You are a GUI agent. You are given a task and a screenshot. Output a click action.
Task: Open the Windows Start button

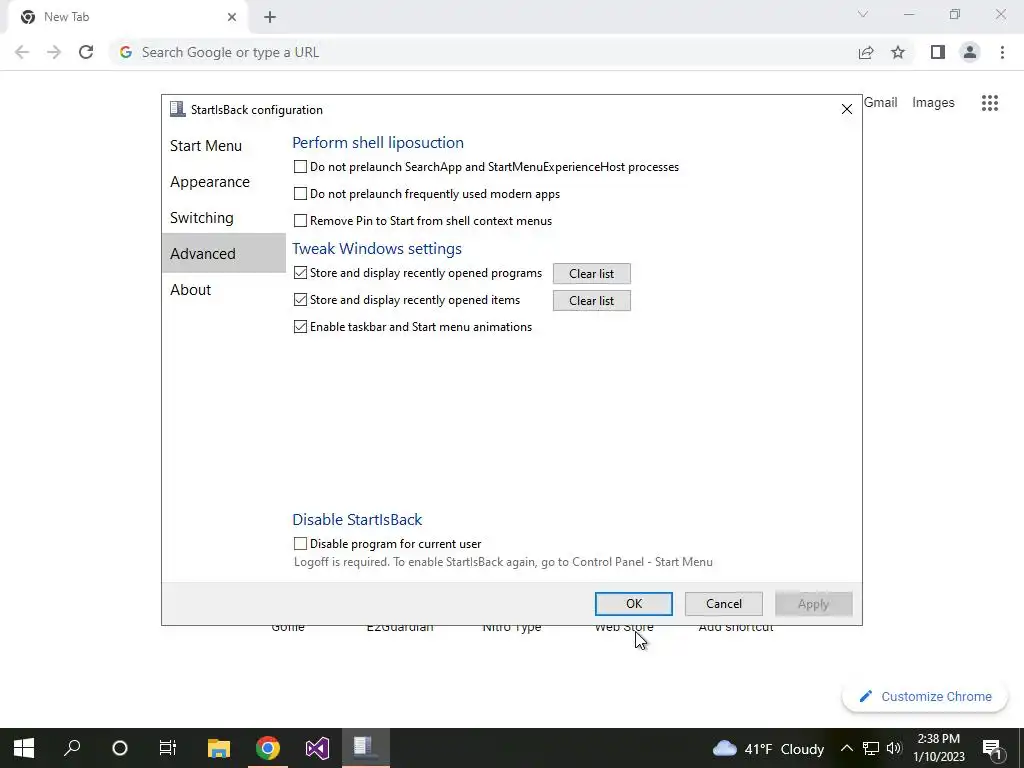(24, 748)
